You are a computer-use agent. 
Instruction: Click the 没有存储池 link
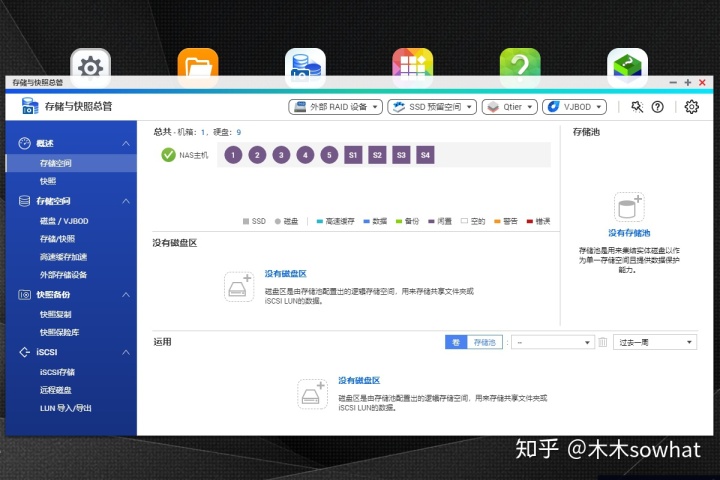point(629,233)
